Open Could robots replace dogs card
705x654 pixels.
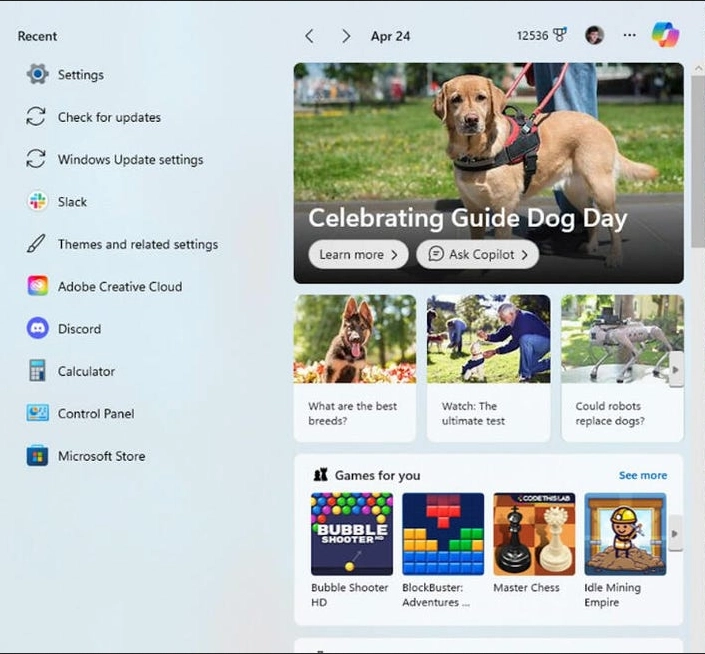point(622,368)
